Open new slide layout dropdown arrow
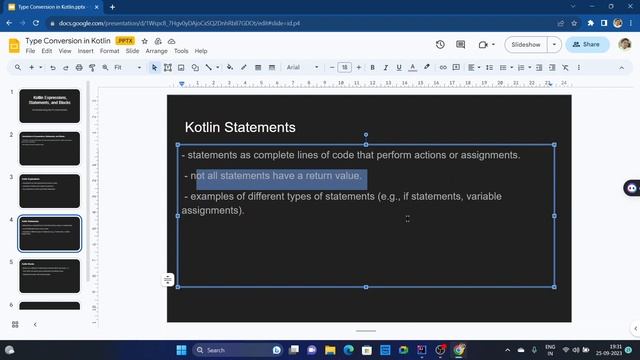This screenshot has height=360, width=640. (x=40, y=67)
